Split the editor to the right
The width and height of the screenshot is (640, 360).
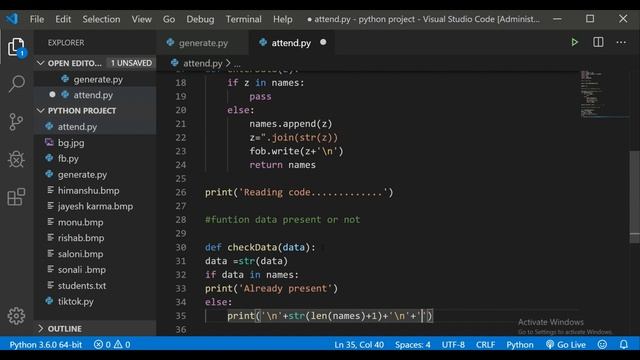coord(598,42)
